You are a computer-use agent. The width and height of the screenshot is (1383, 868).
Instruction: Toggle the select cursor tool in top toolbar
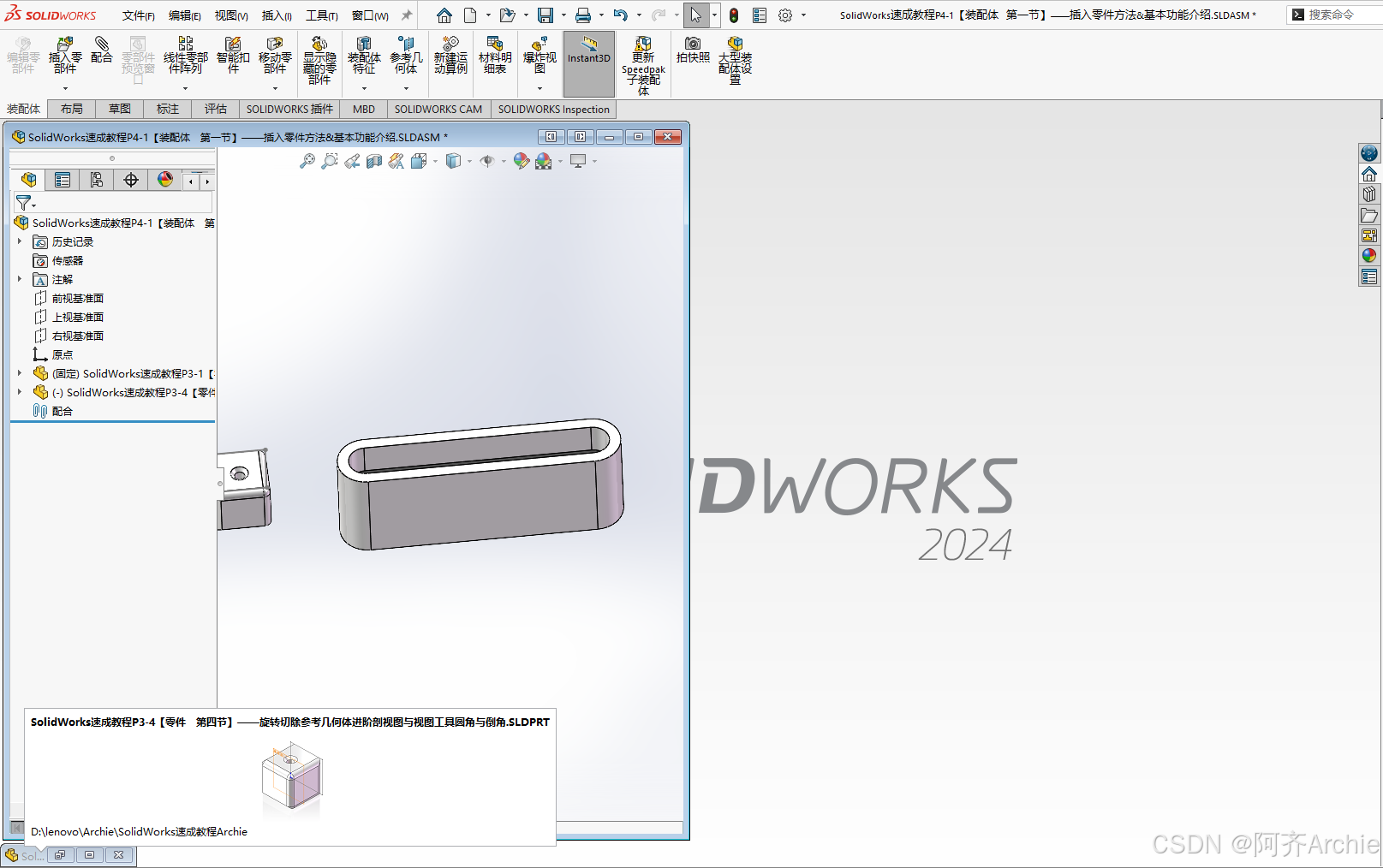tap(695, 15)
